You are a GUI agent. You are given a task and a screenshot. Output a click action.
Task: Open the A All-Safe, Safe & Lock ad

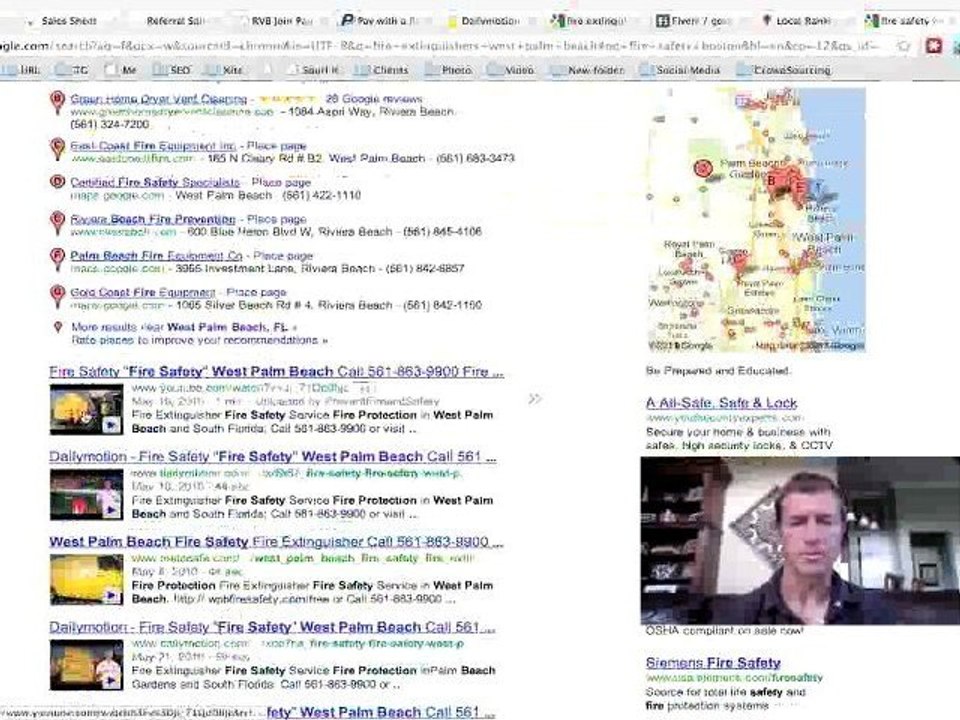click(722, 403)
